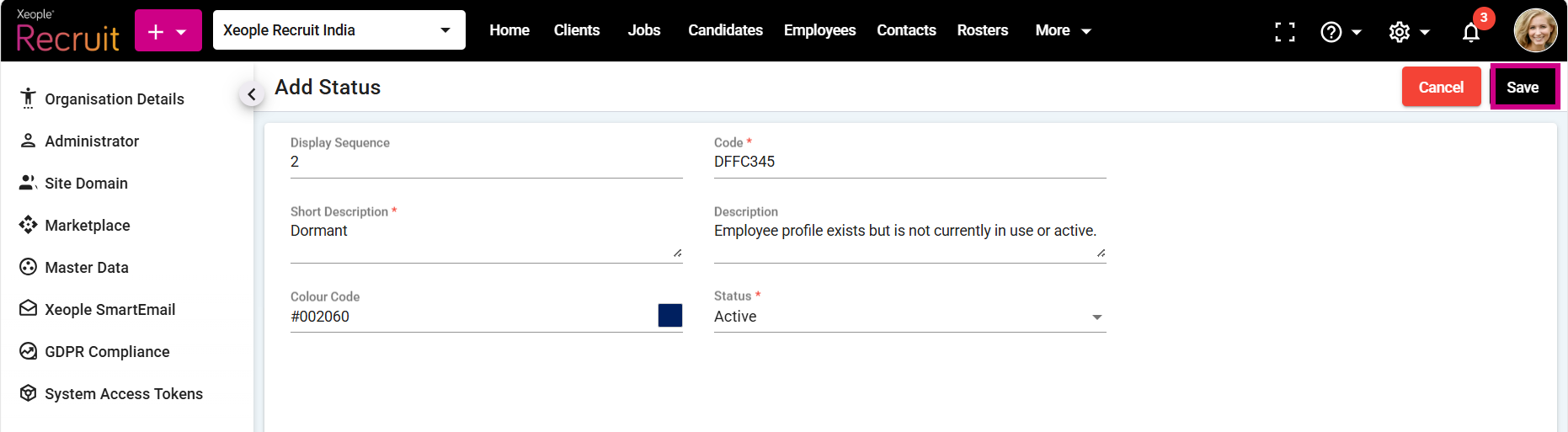Collapse the sidebar with the chevron arrow
This screenshot has width=1568, height=432.
click(251, 94)
